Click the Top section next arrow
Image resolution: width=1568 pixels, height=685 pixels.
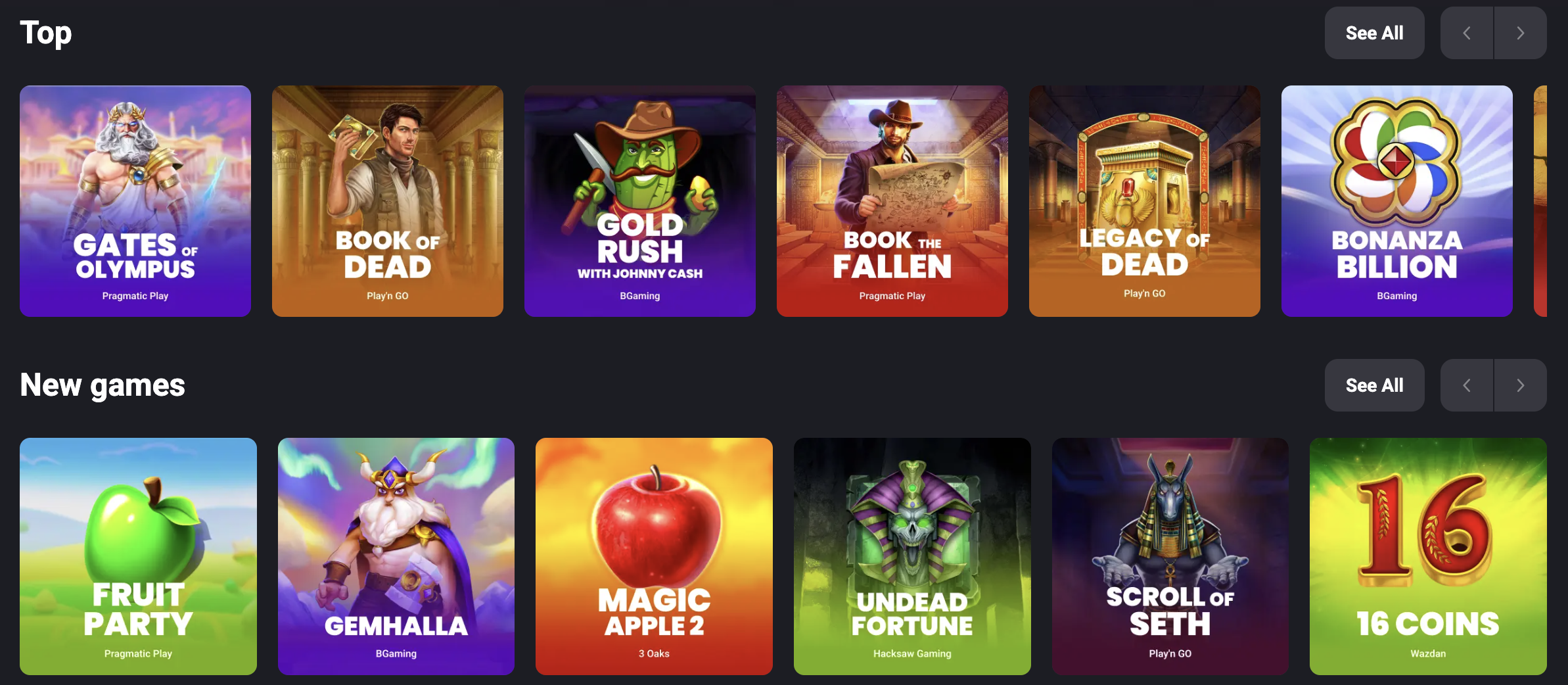[x=1520, y=33]
